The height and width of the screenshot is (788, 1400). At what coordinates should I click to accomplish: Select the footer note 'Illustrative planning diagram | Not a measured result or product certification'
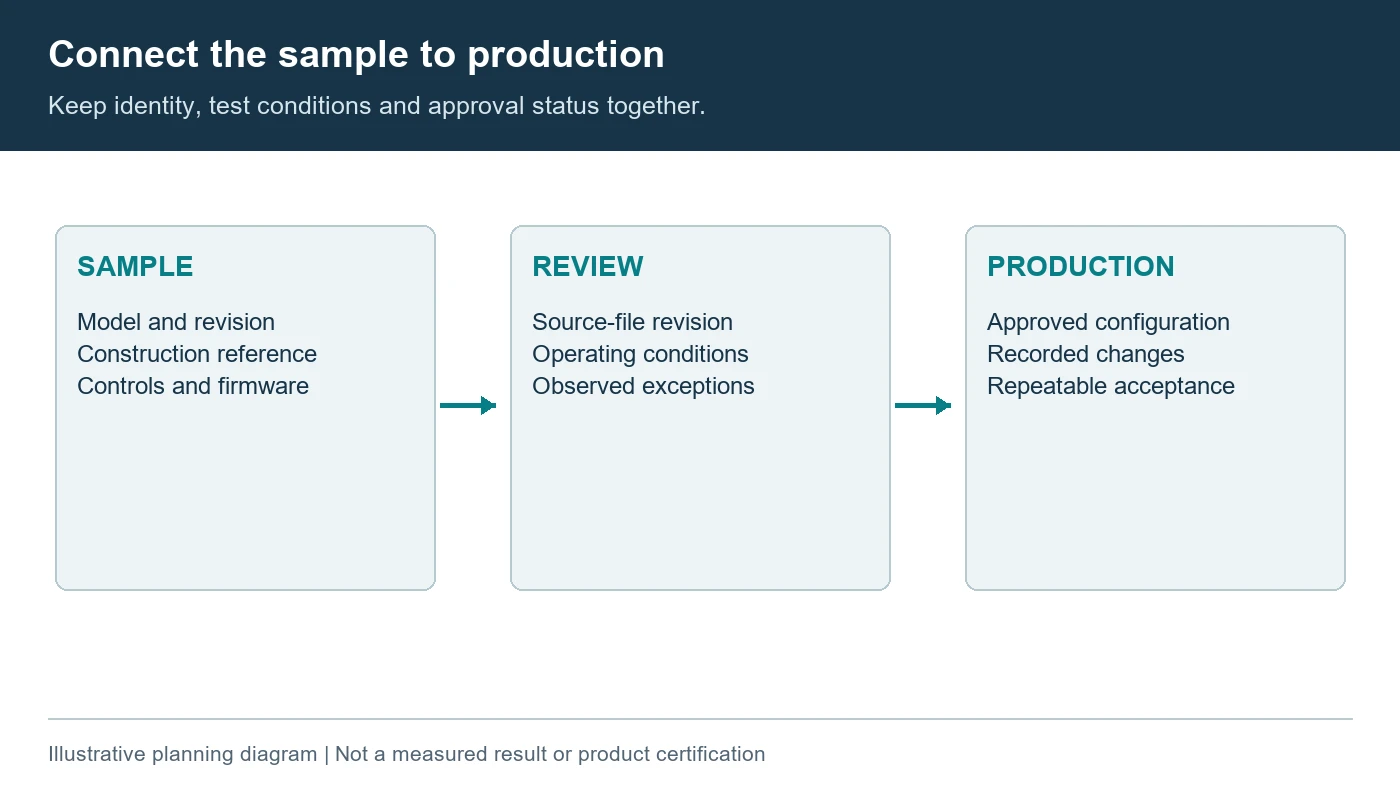tap(407, 754)
